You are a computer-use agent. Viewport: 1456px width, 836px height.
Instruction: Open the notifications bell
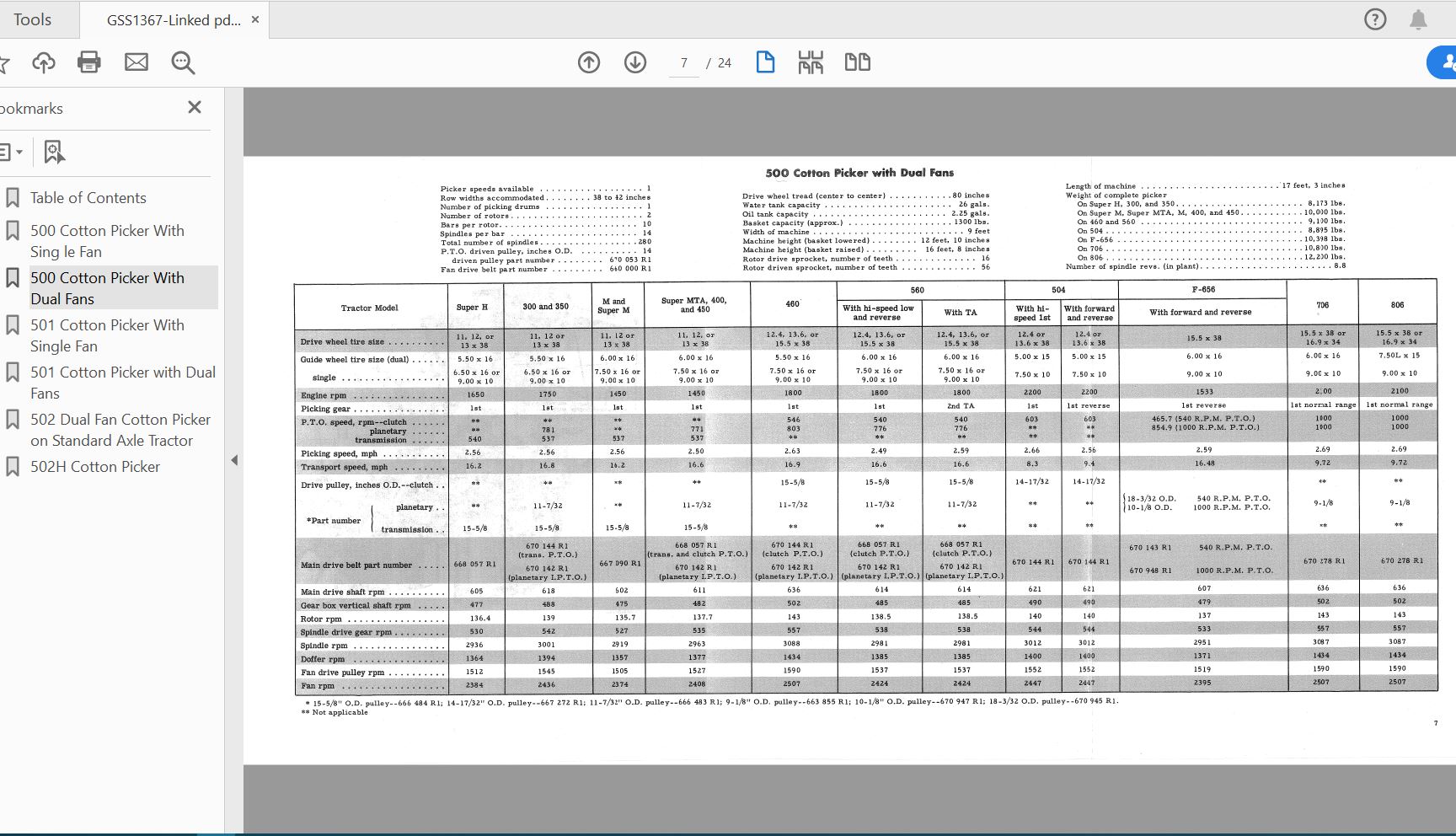click(x=1419, y=19)
